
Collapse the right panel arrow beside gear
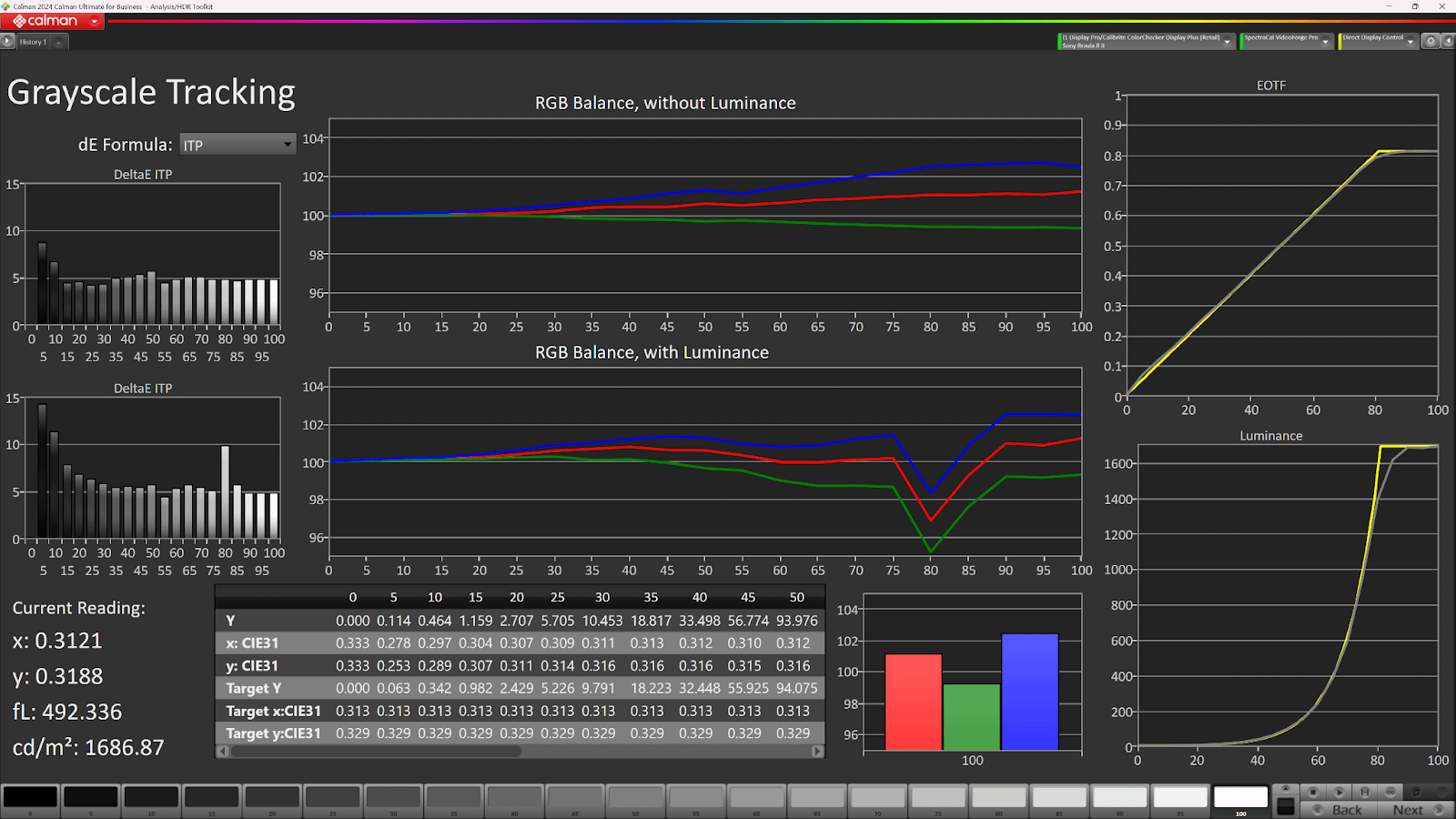pyautogui.click(x=1447, y=41)
